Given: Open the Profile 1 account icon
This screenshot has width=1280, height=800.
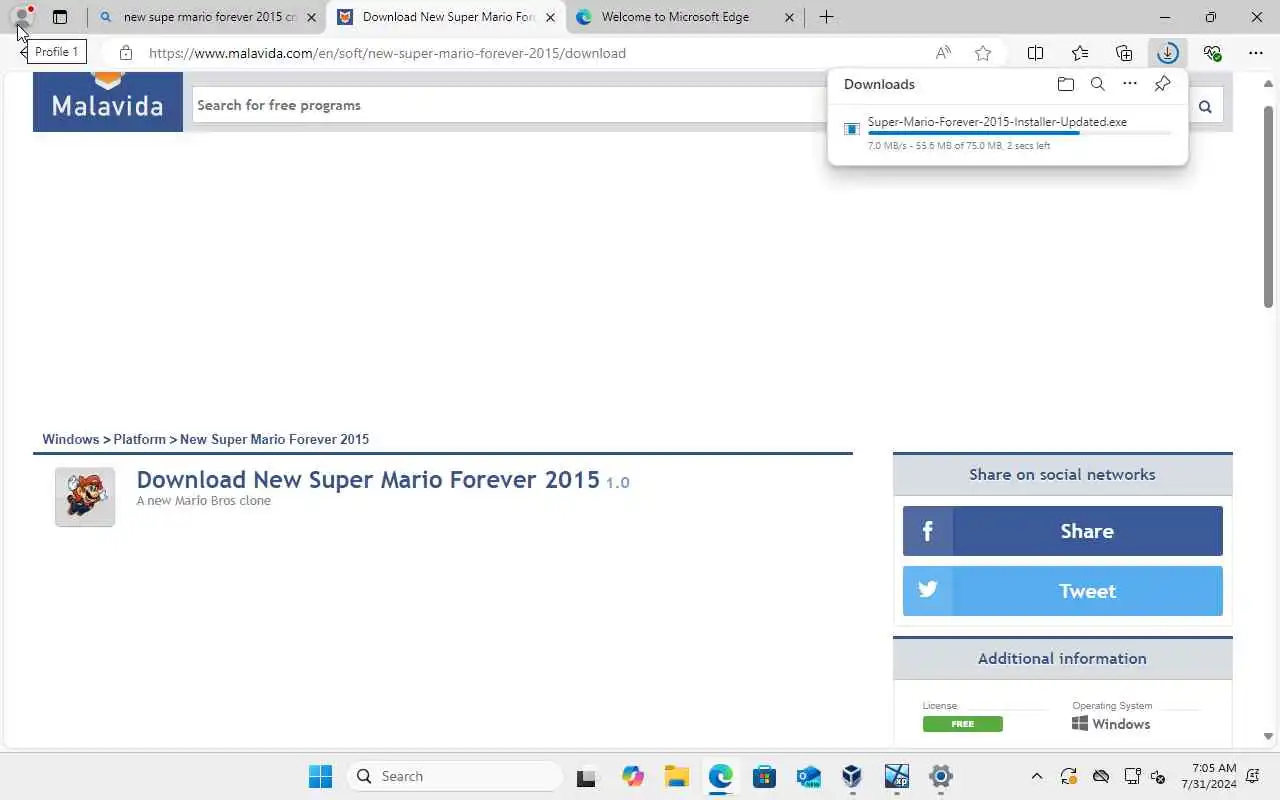Looking at the screenshot, I should (x=21, y=17).
